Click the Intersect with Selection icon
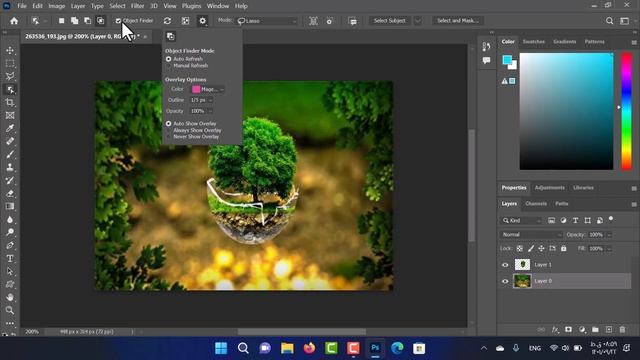The height and width of the screenshot is (360, 640). point(100,21)
